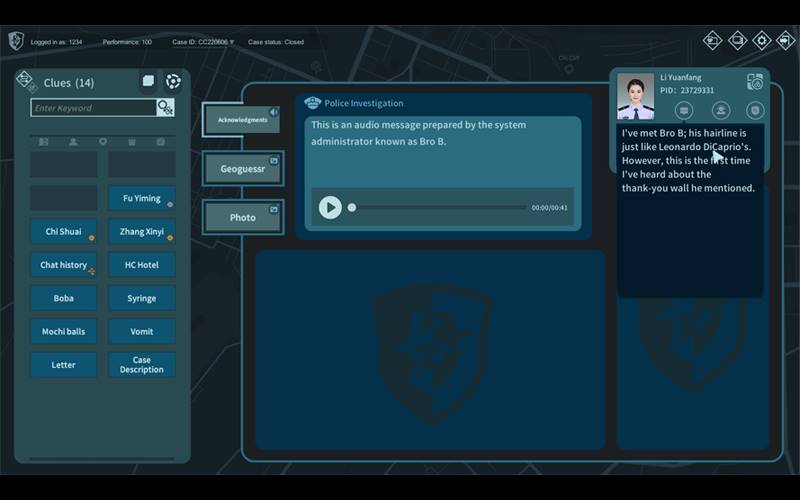The image size is (800, 500).
Task: Click the scan icon beside Li Yuanfang's name
Action: pos(755,82)
